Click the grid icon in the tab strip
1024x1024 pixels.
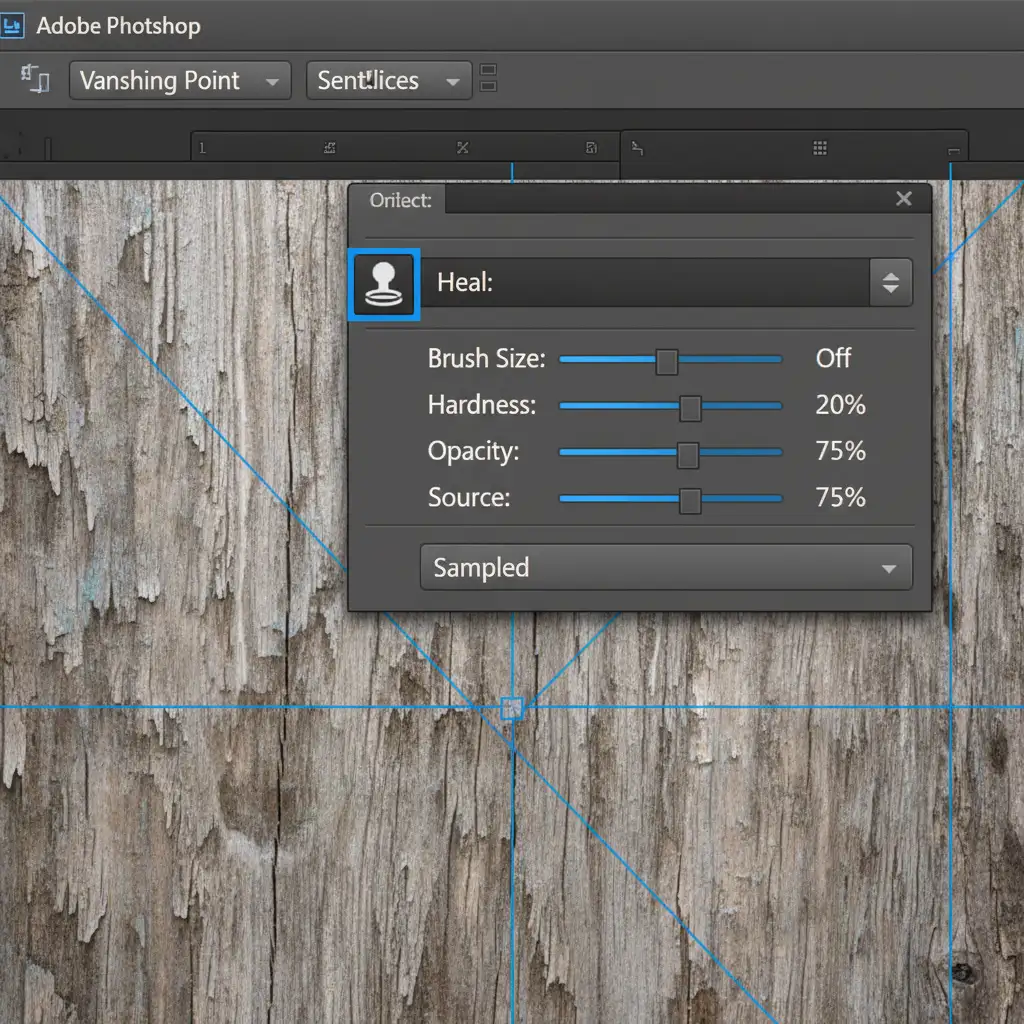[x=820, y=148]
